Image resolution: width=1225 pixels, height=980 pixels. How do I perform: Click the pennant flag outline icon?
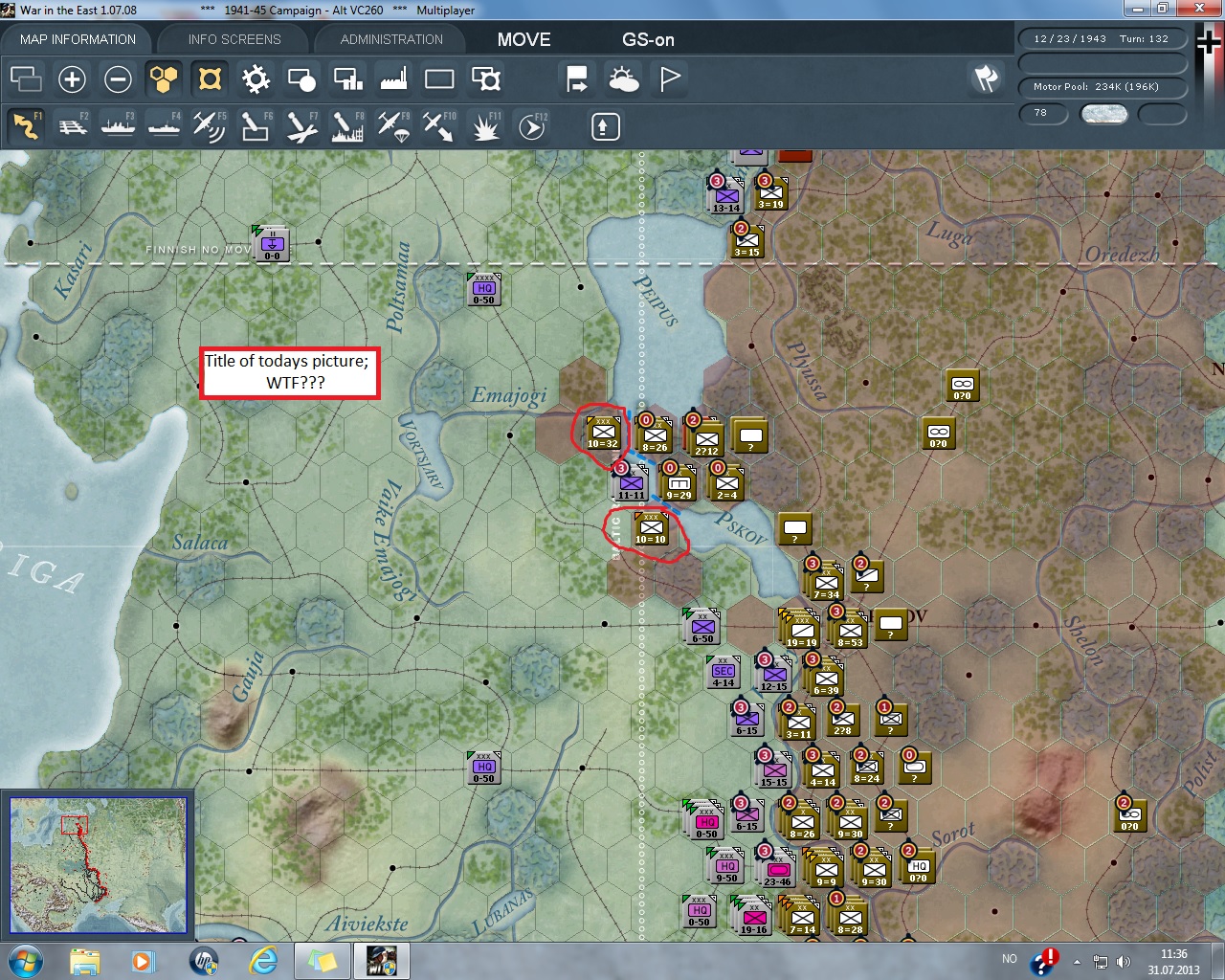tap(670, 78)
